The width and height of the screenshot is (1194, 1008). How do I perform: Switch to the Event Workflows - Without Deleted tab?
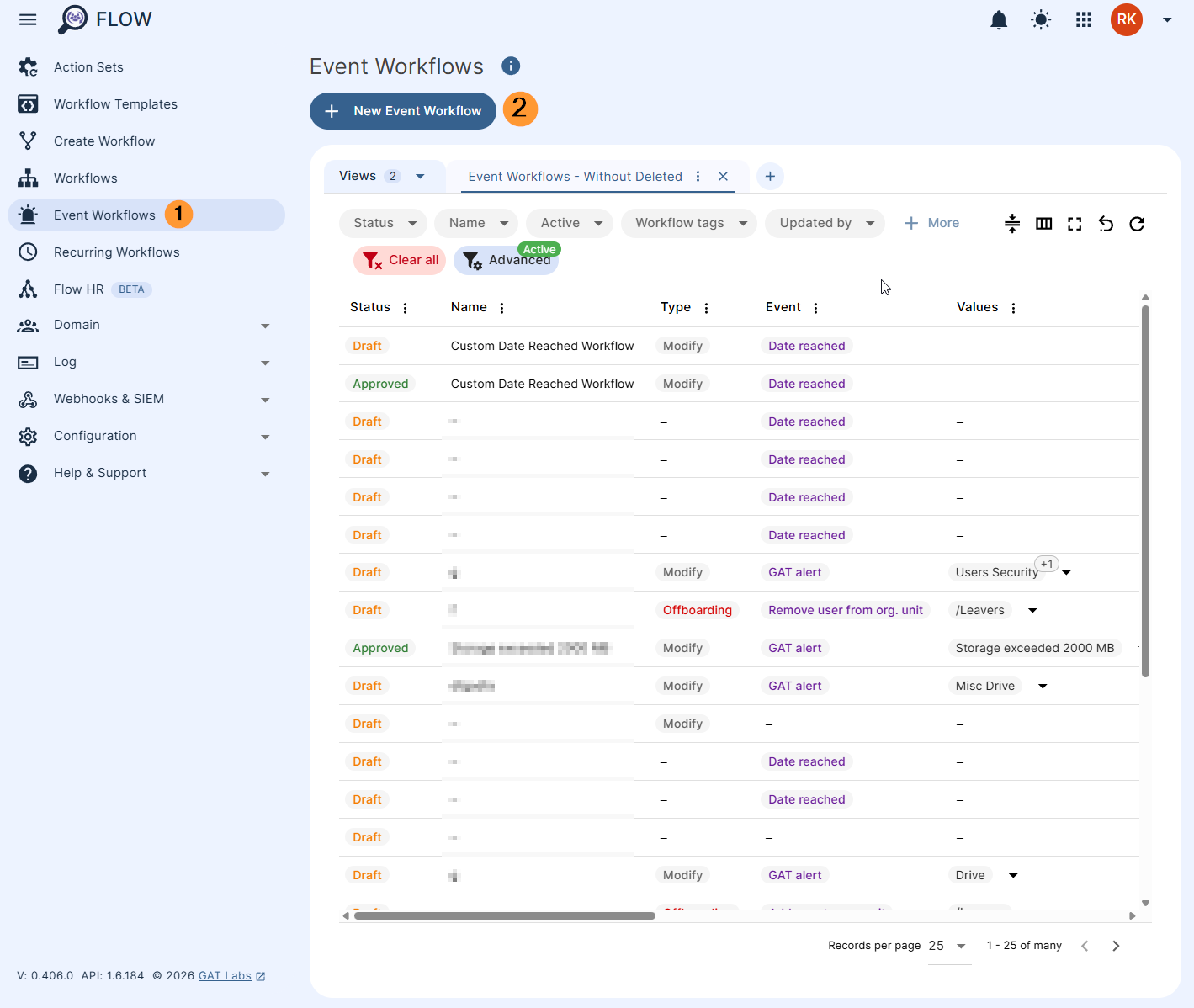576,176
